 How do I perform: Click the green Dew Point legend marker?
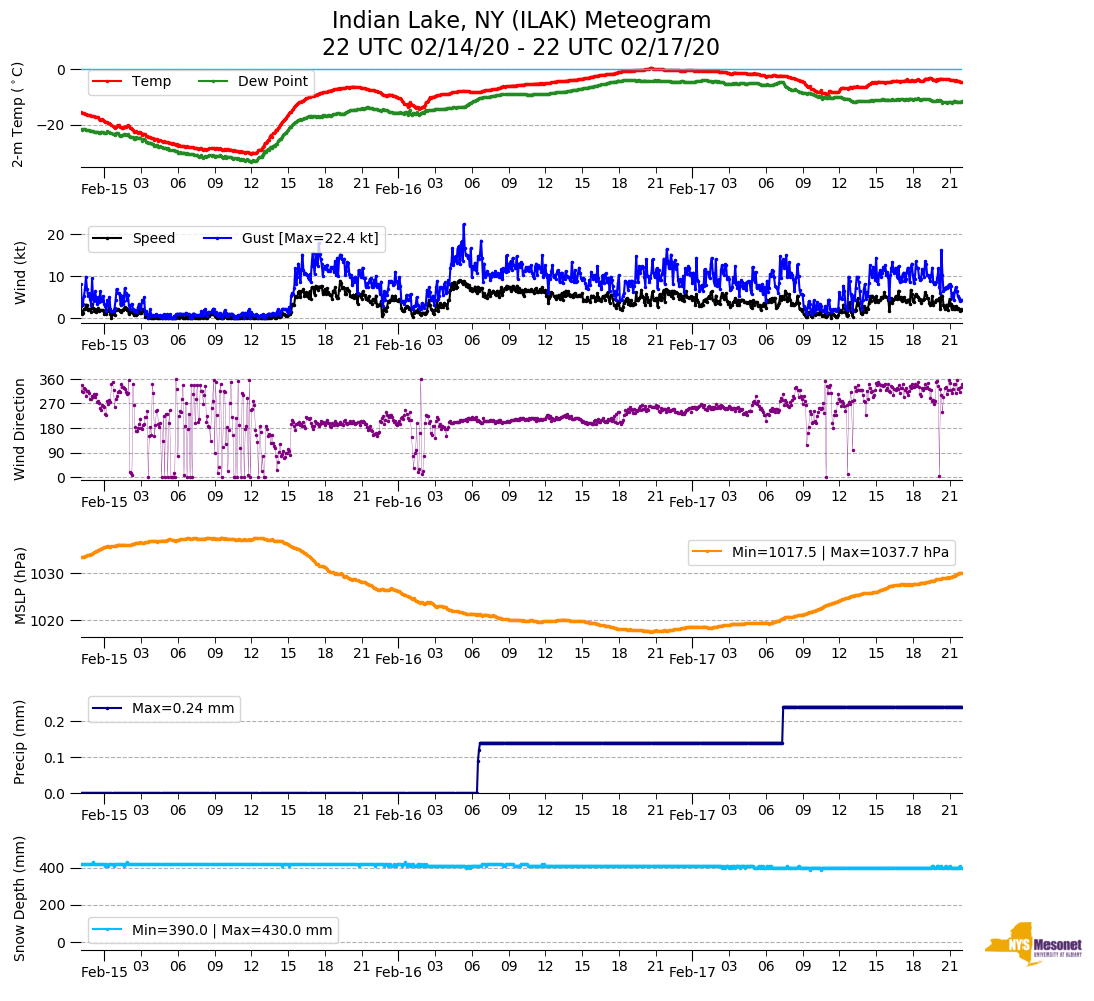(213, 82)
